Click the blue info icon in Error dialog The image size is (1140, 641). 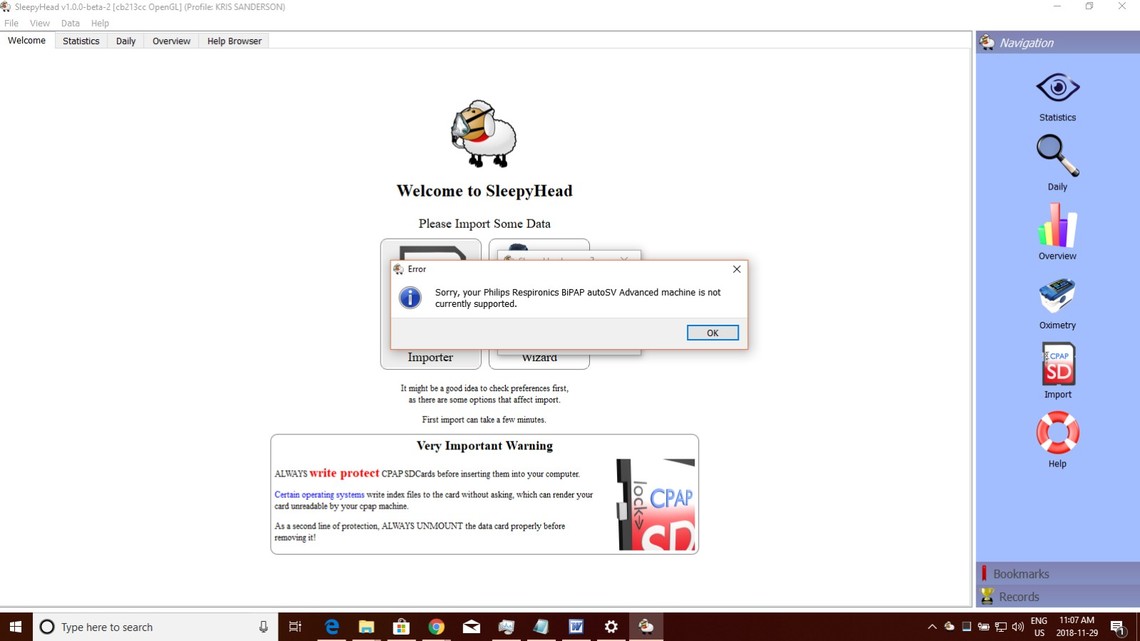pyautogui.click(x=410, y=297)
